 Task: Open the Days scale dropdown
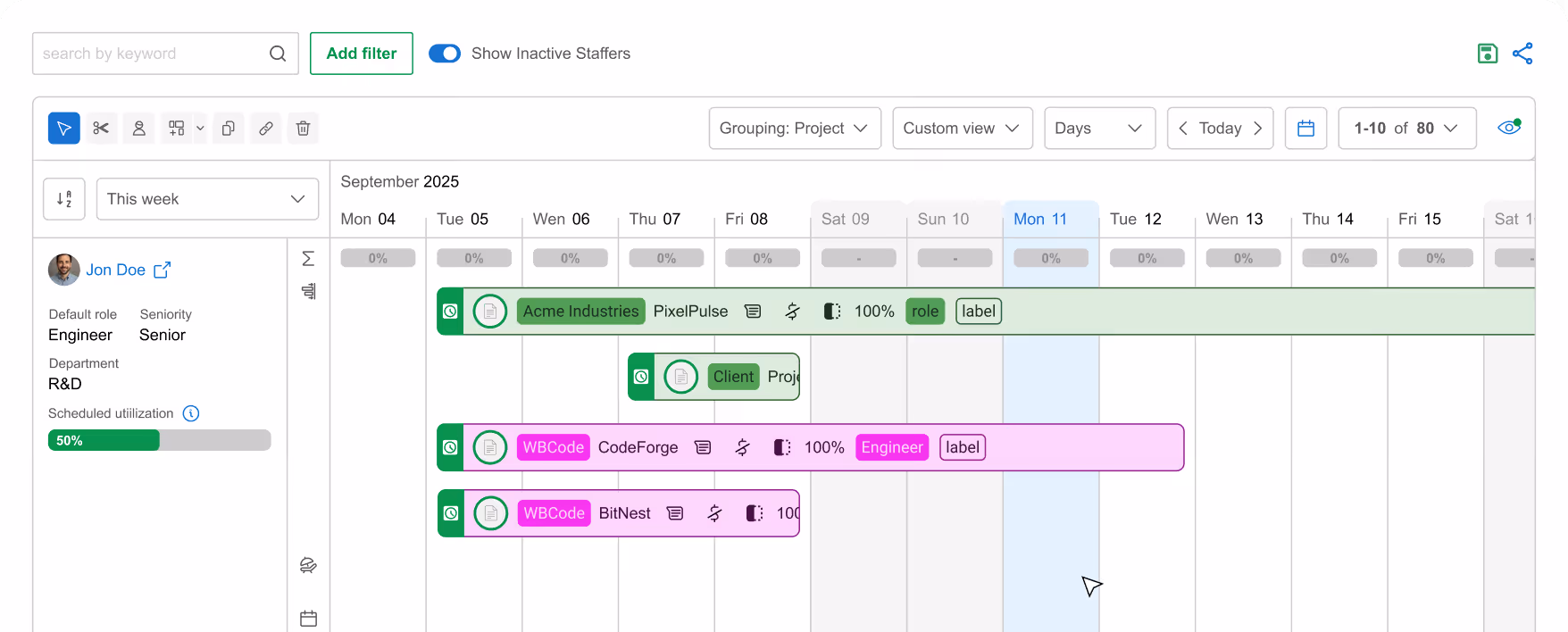coord(1099,129)
